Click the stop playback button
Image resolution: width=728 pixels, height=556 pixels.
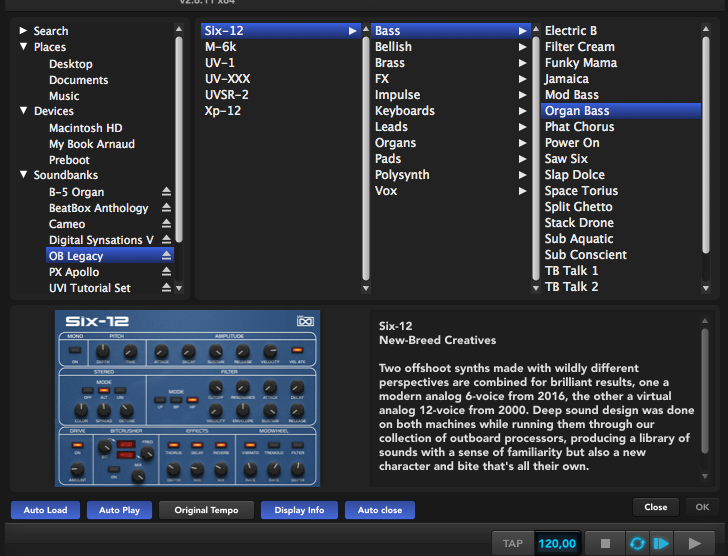coord(605,543)
